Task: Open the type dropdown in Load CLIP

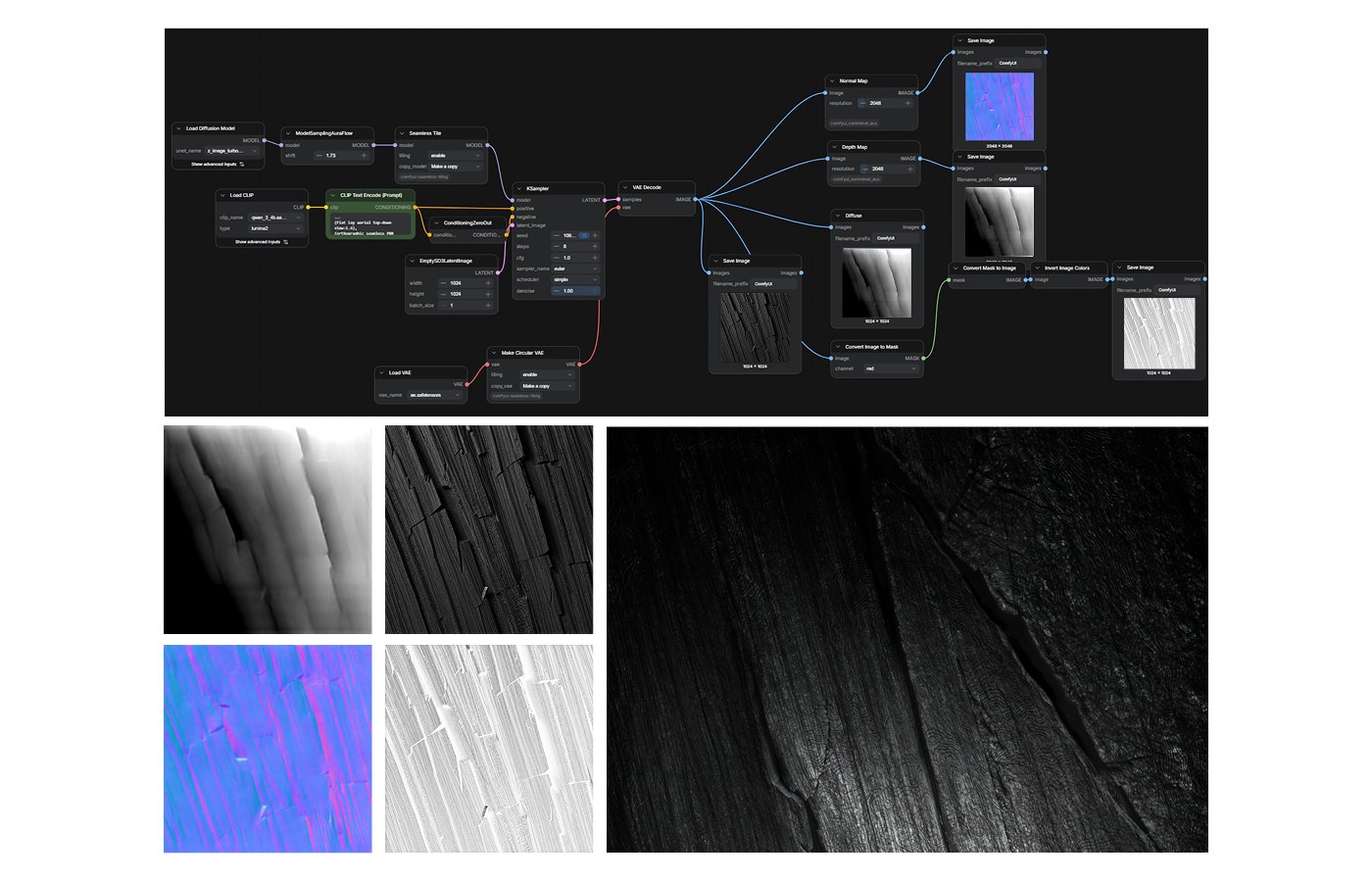Action: pos(276,228)
